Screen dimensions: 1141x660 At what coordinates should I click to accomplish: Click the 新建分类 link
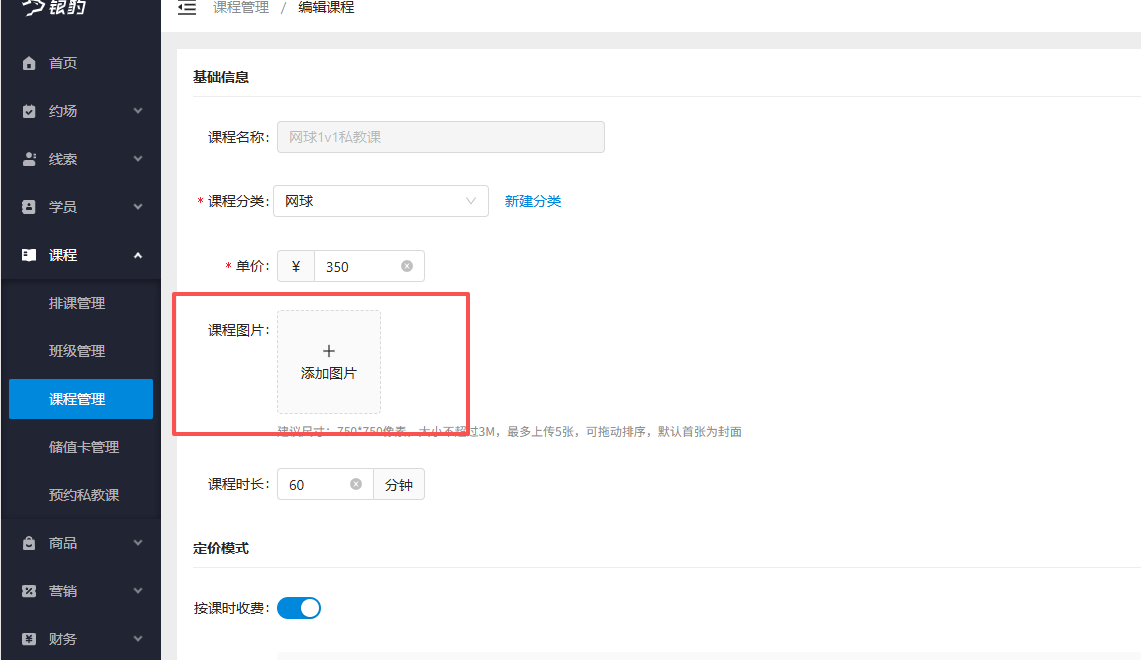(533, 200)
